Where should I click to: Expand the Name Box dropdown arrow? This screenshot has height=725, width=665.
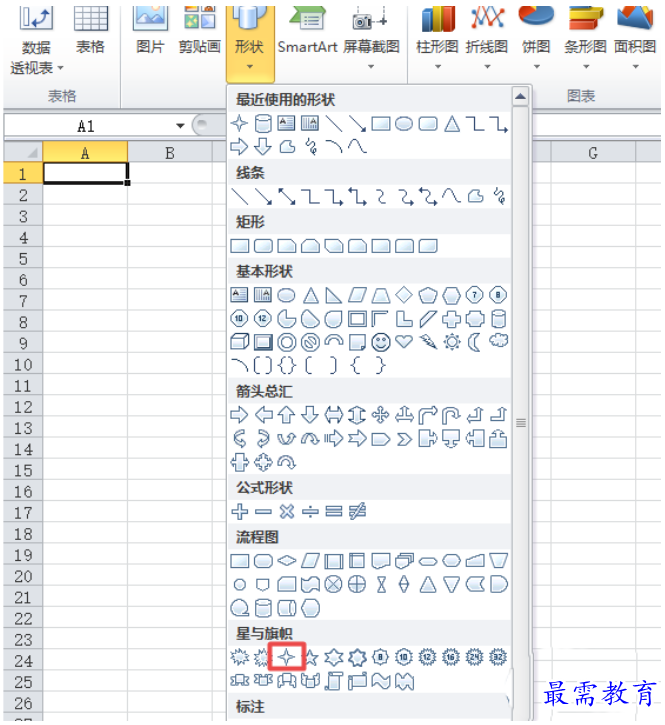pyautogui.click(x=180, y=126)
